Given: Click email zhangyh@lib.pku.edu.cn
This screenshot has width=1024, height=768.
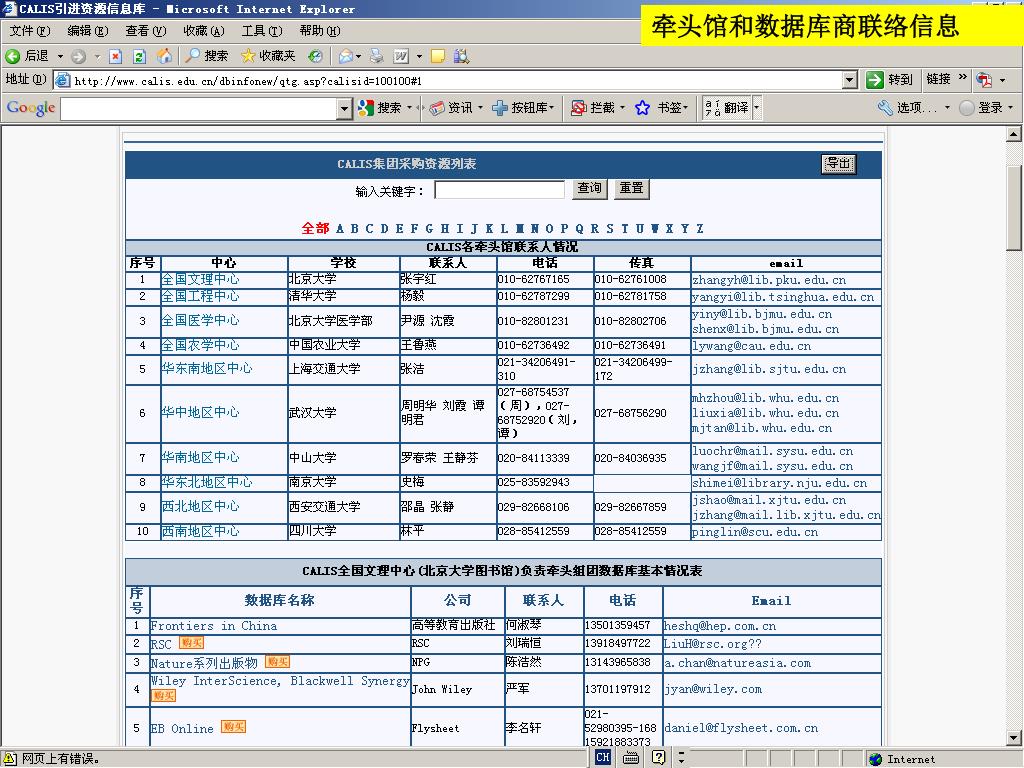Looking at the screenshot, I should (x=769, y=280).
